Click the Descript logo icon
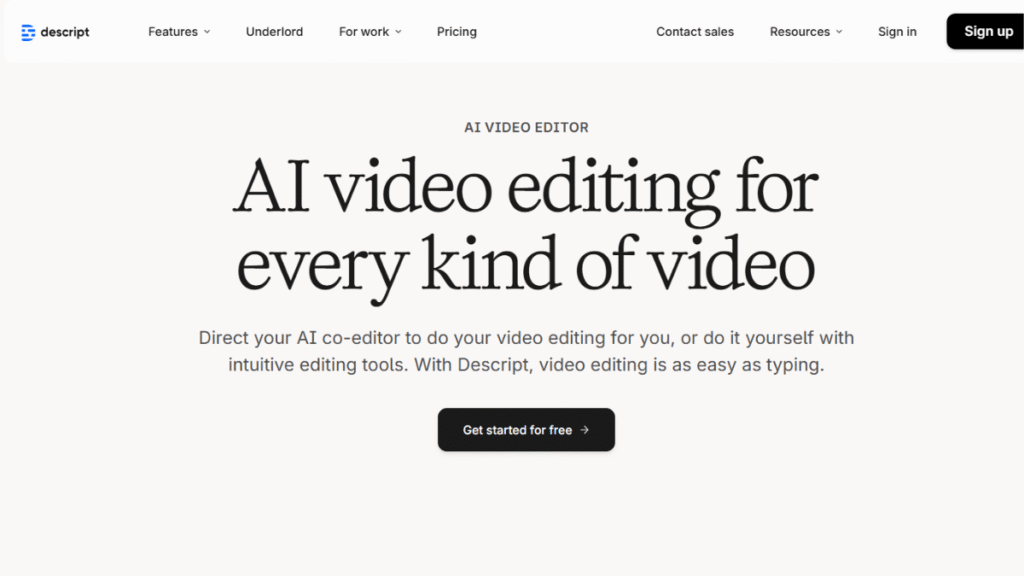 [x=28, y=32]
